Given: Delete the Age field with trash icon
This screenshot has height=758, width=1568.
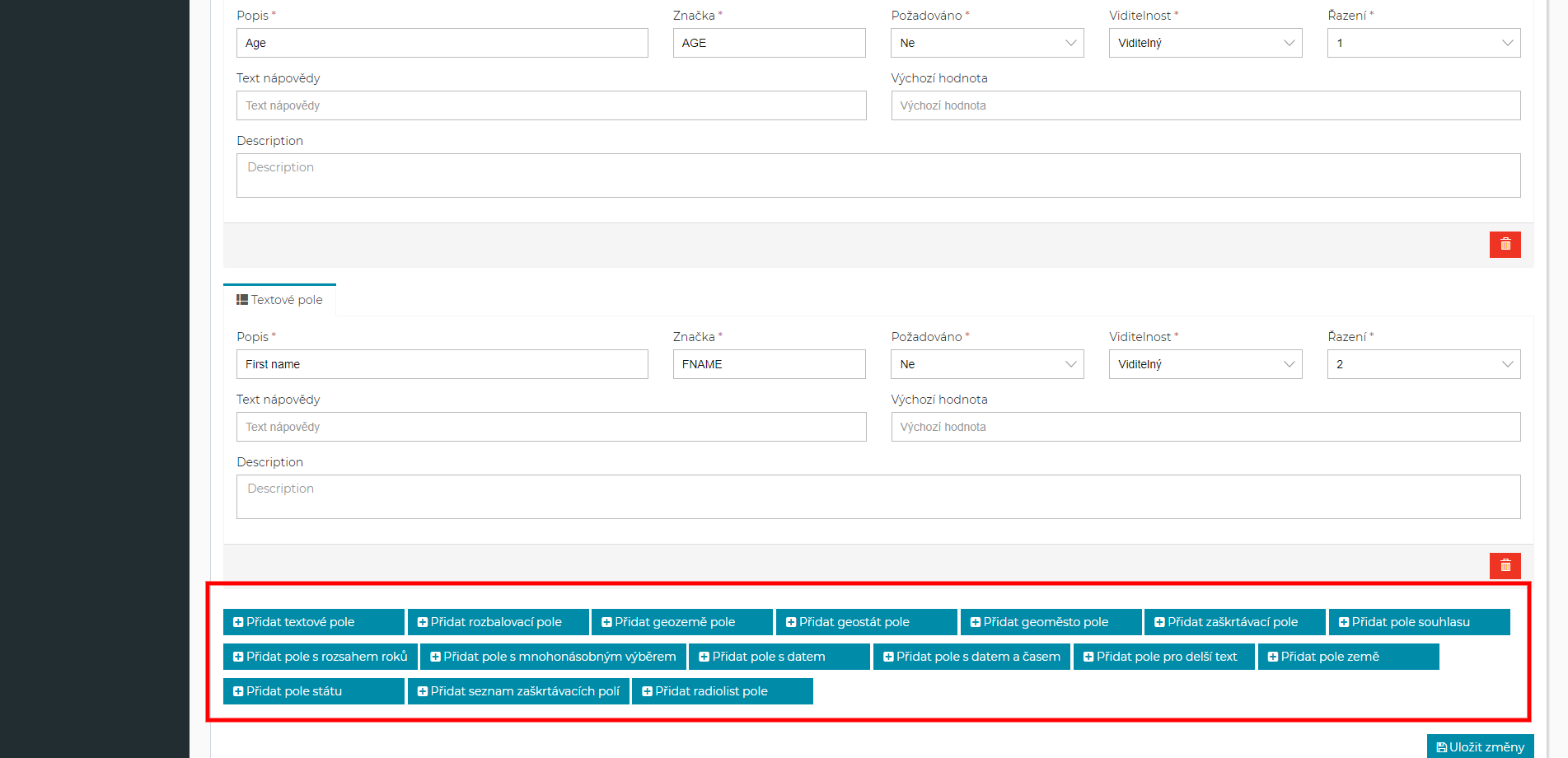Looking at the screenshot, I should click(1505, 245).
